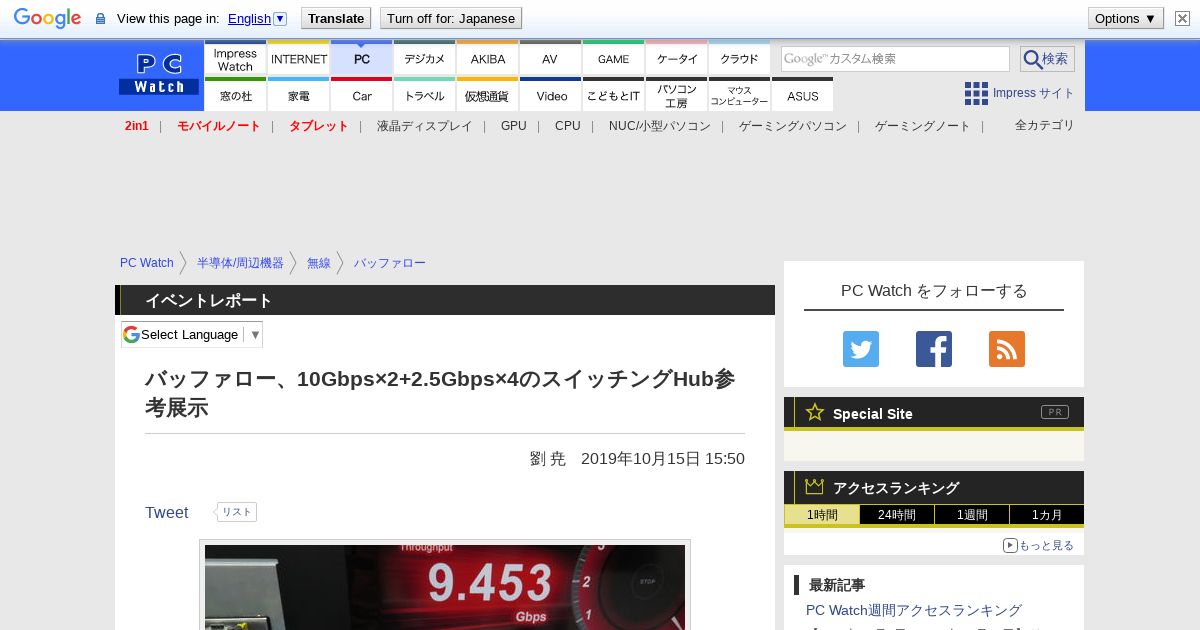The height and width of the screenshot is (630, 1200).
Task: Focus the Google カスタム検索 field
Action: (895, 59)
